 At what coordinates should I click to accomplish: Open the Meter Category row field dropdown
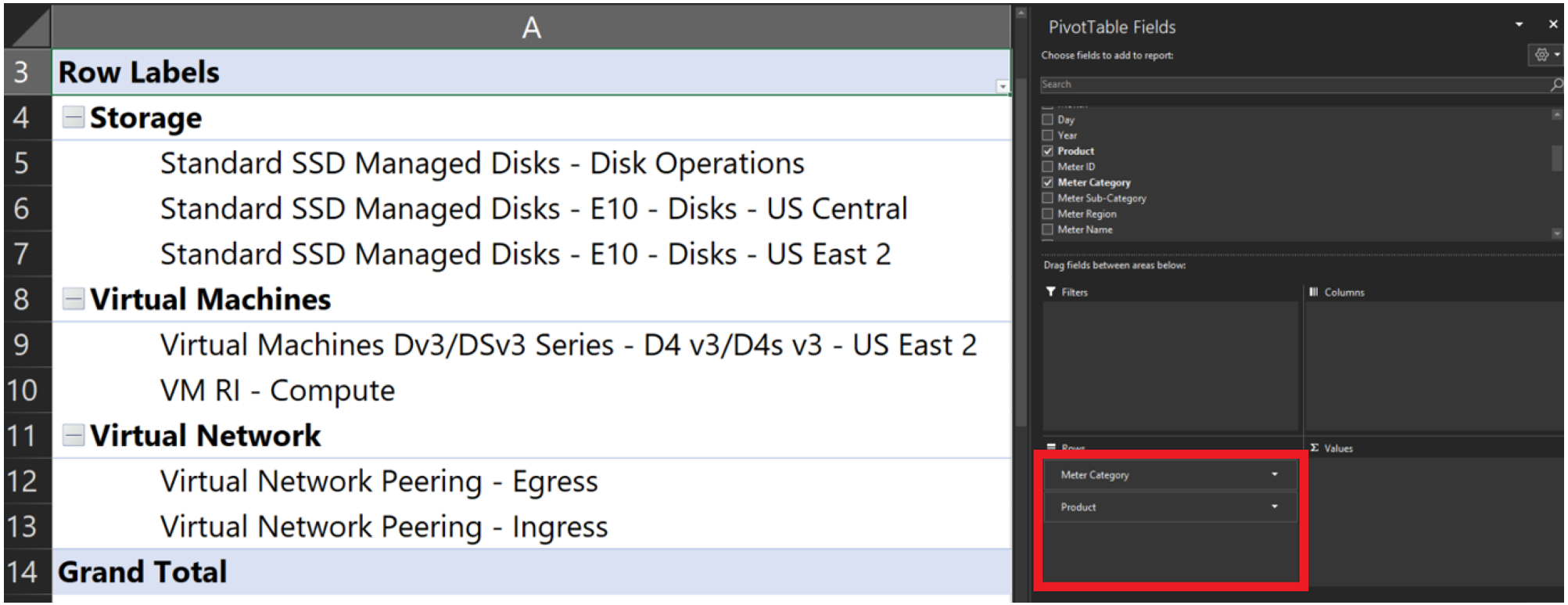coord(1275,474)
